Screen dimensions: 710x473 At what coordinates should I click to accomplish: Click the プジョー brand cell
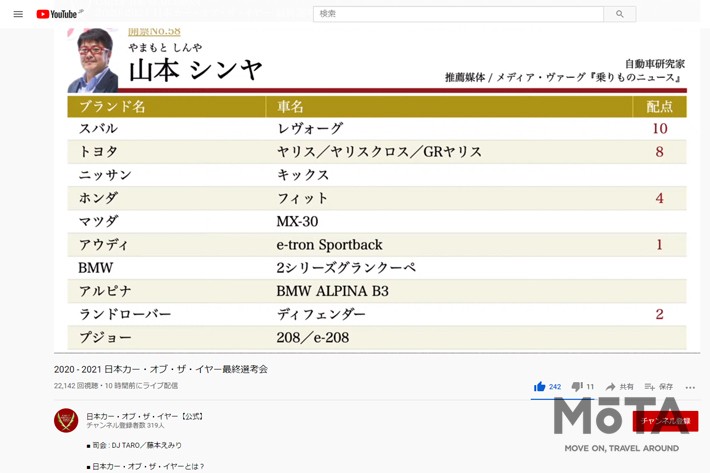pyautogui.click(x=105, y=338)
